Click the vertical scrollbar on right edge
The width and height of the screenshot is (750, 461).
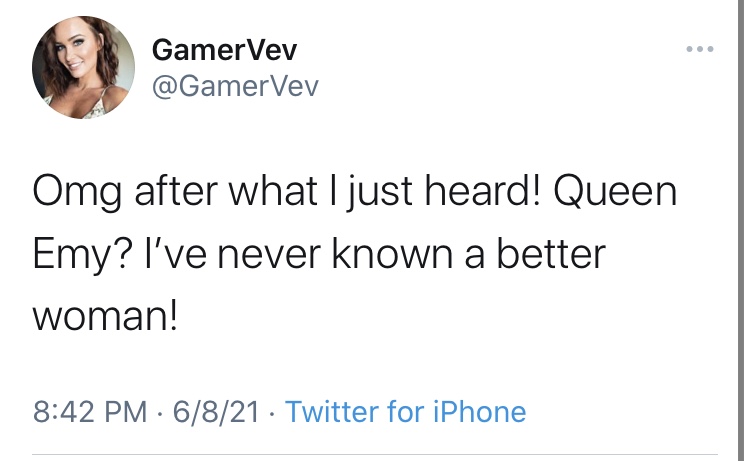point(740,230)
